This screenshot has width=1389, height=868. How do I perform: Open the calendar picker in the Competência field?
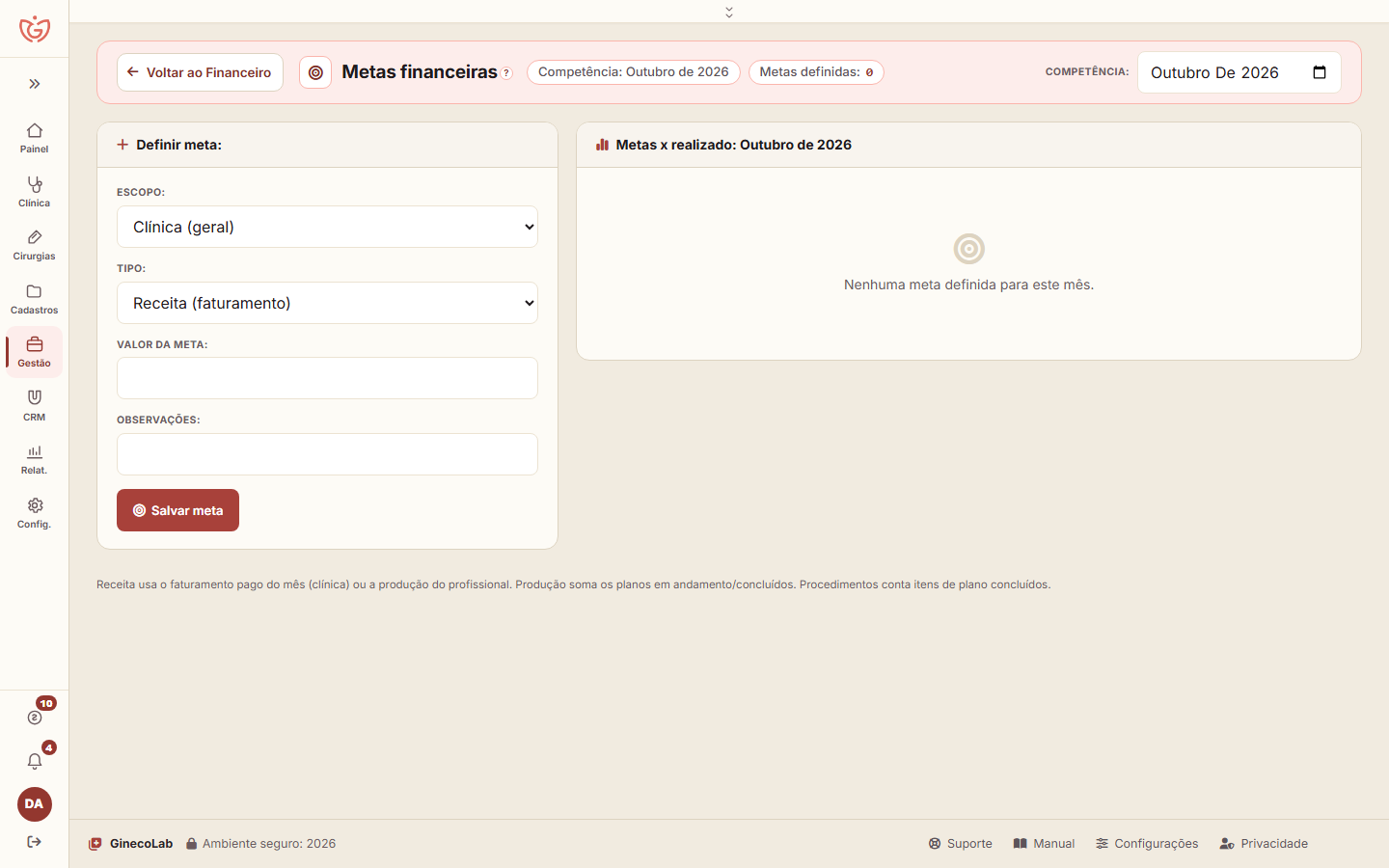point(1320,72)
